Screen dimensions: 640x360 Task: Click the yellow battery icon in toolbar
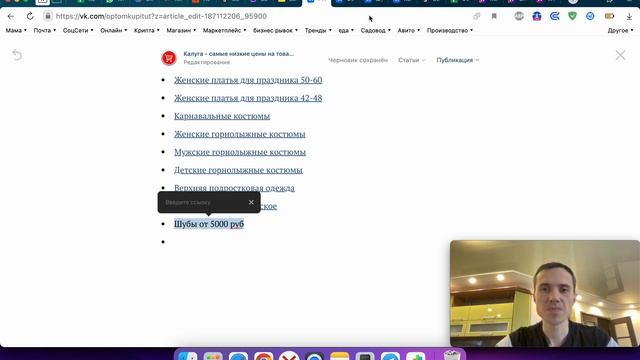(609, 16)
